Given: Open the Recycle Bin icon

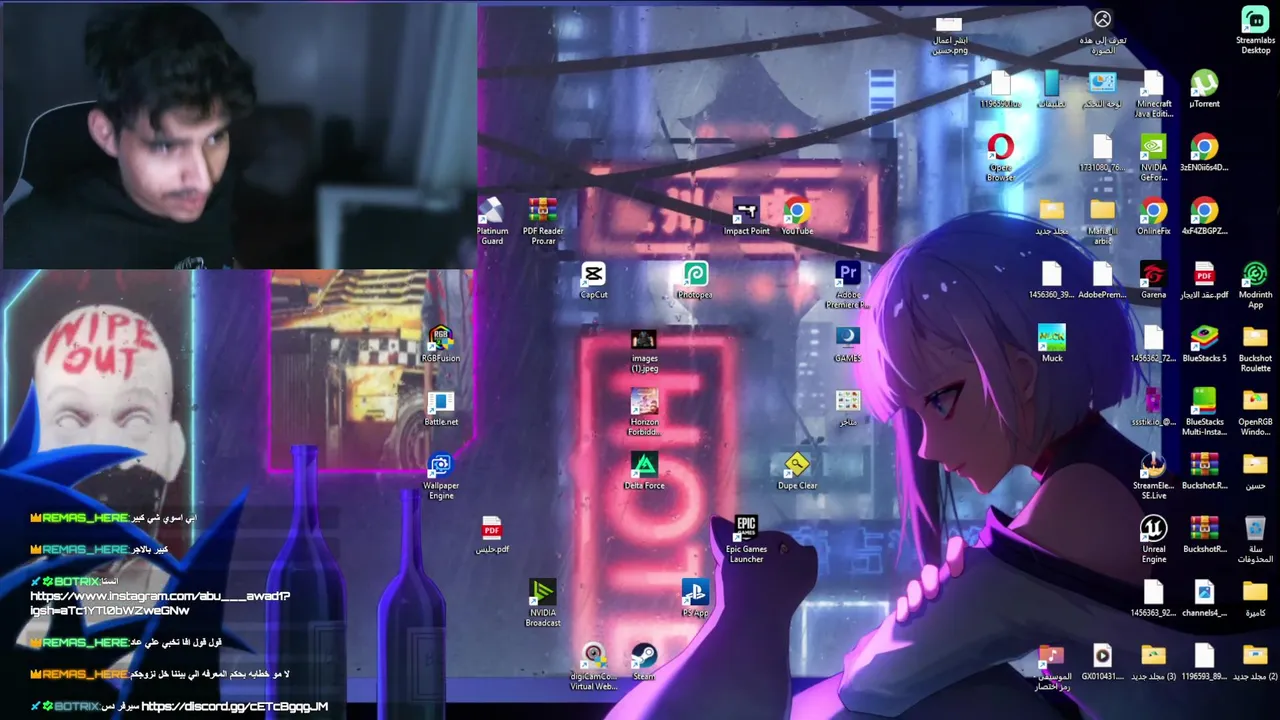Looking at the screenshot, I should [1255, 539].
